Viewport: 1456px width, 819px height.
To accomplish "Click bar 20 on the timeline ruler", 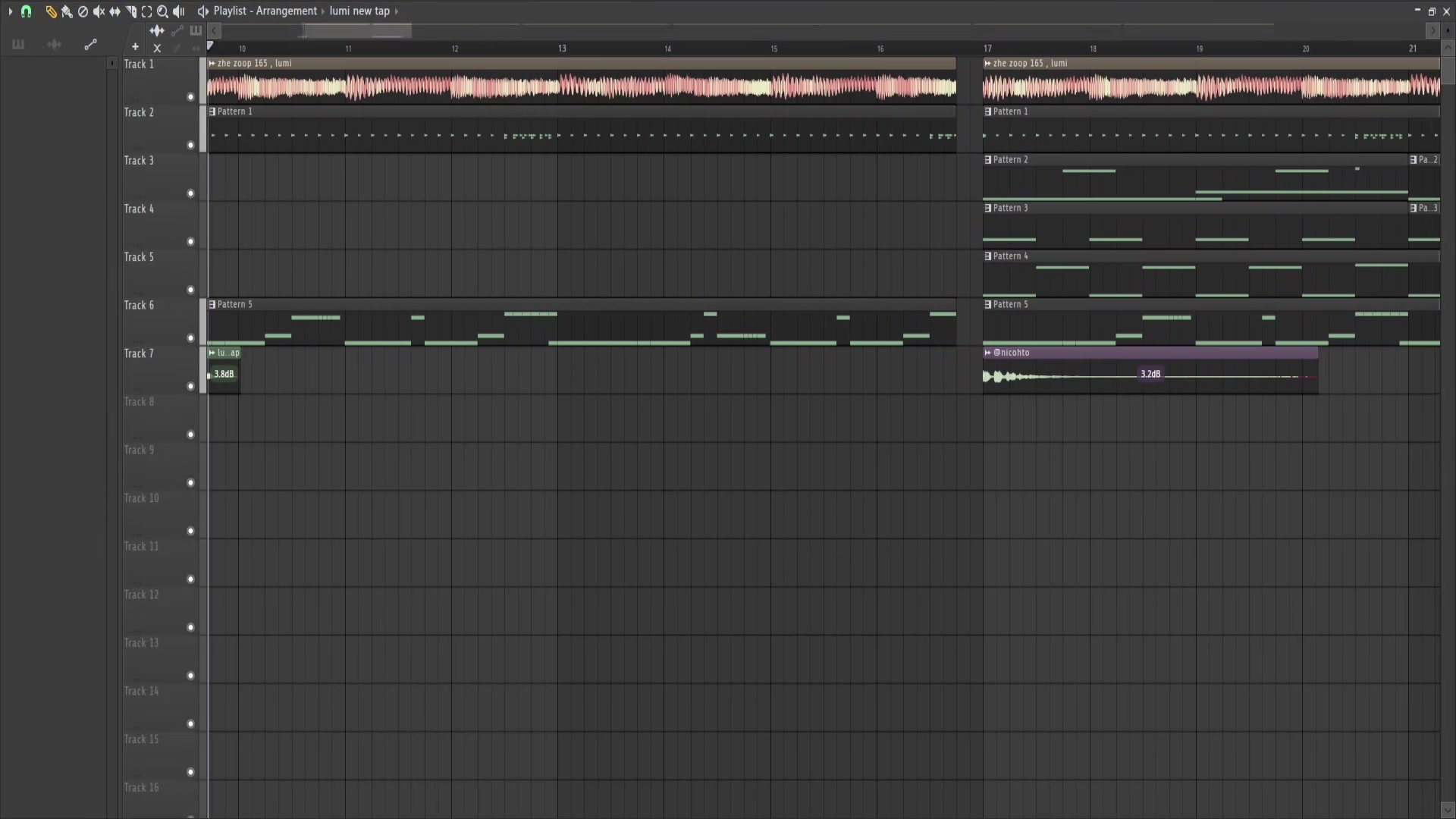I will tap(1306, 49).
